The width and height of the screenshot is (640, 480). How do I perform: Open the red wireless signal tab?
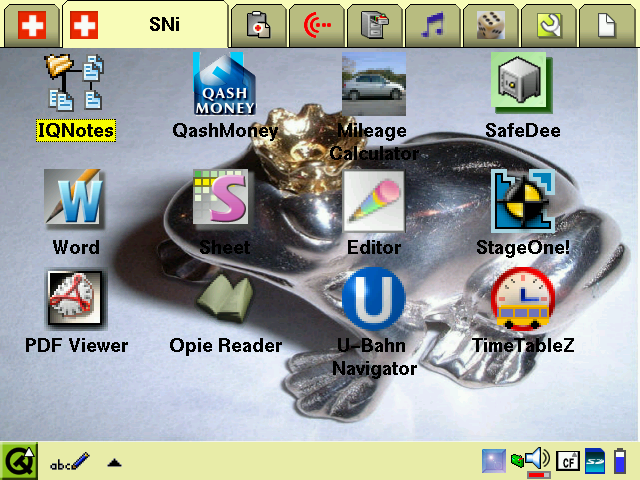point(317,25)
